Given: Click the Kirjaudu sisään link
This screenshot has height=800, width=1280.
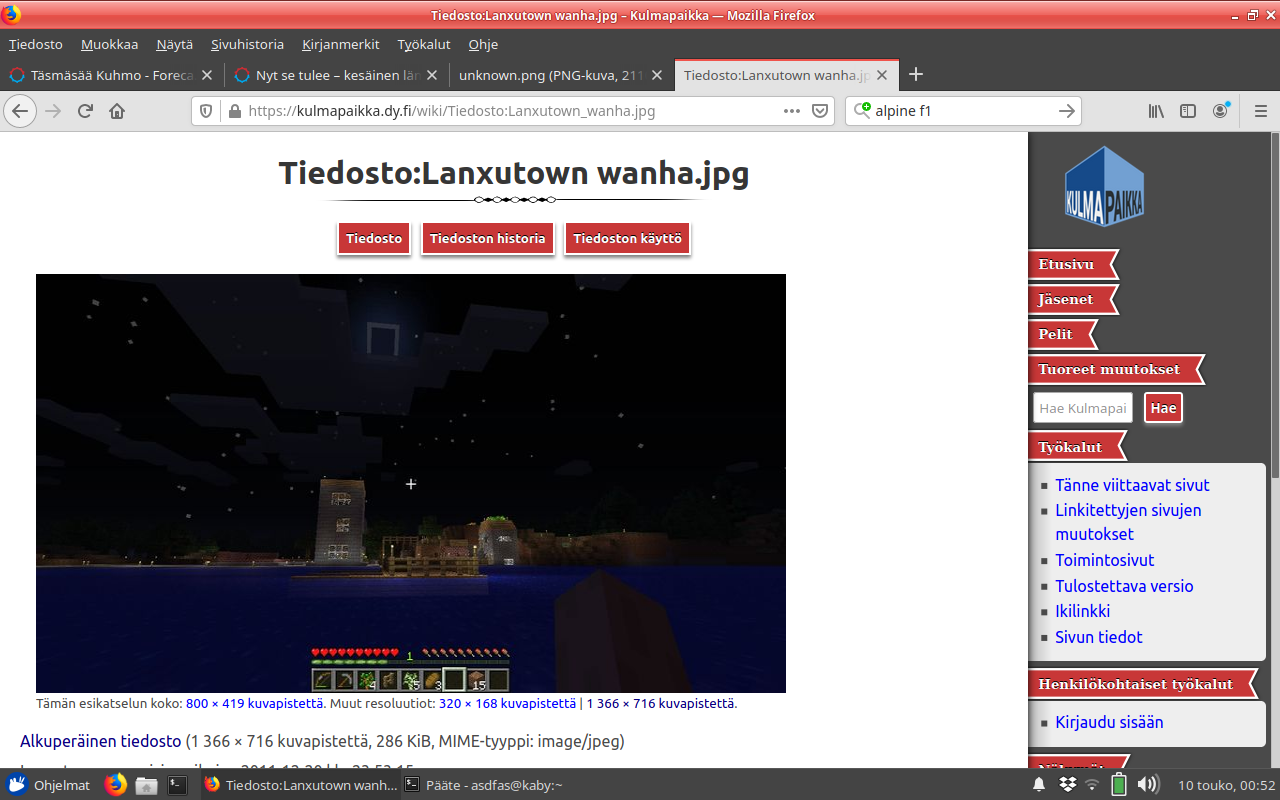Looking at the screenshot, I should pos(1109,722).
